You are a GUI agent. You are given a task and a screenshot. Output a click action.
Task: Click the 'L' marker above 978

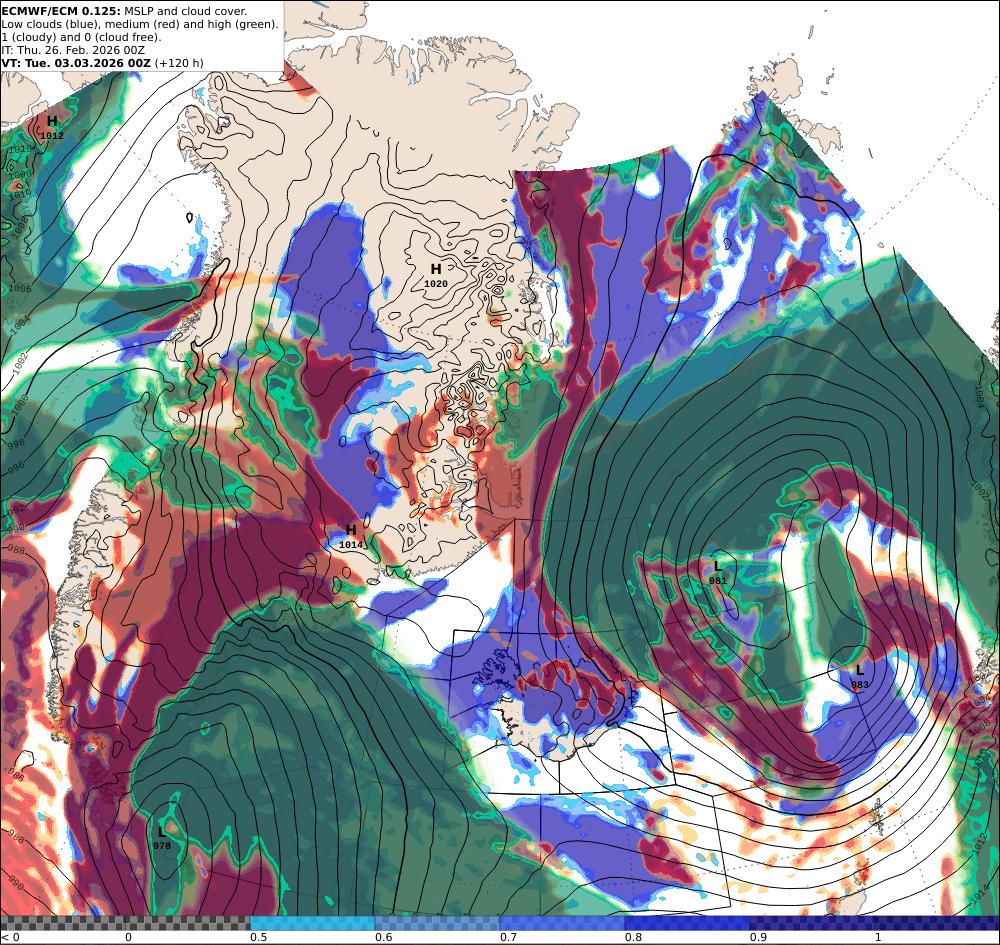(161, 831)
